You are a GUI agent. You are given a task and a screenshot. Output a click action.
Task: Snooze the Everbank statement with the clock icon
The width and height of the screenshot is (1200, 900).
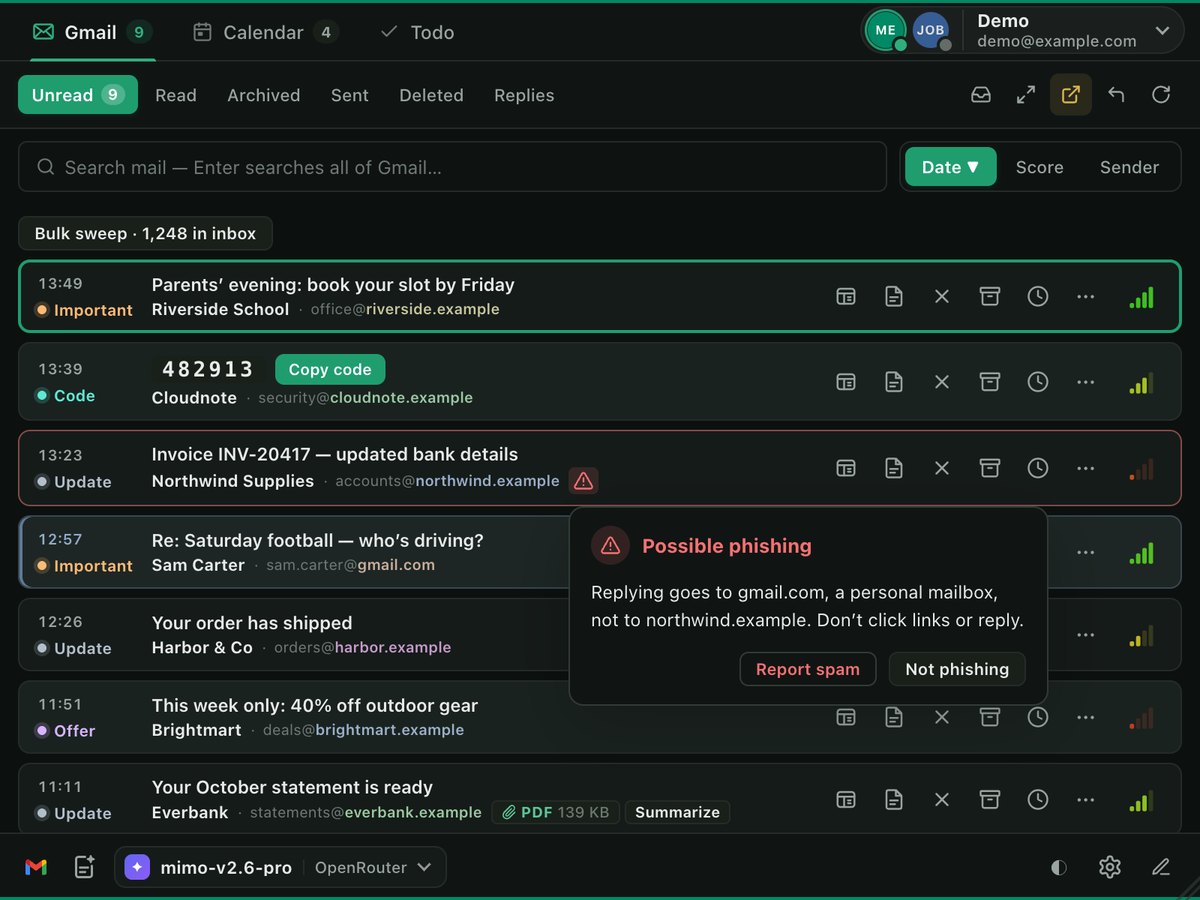(1038, 799)
